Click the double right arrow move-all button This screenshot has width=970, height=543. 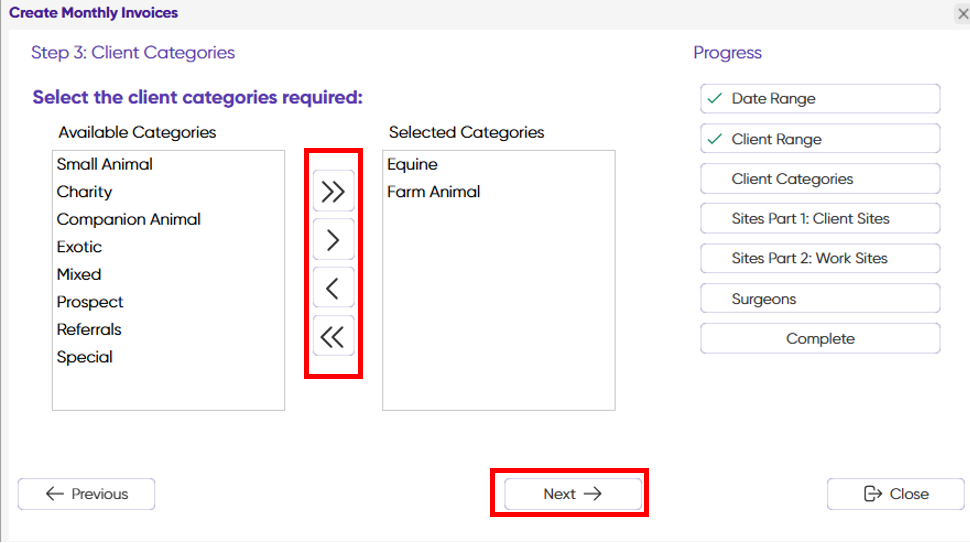(x=333, y=192)
